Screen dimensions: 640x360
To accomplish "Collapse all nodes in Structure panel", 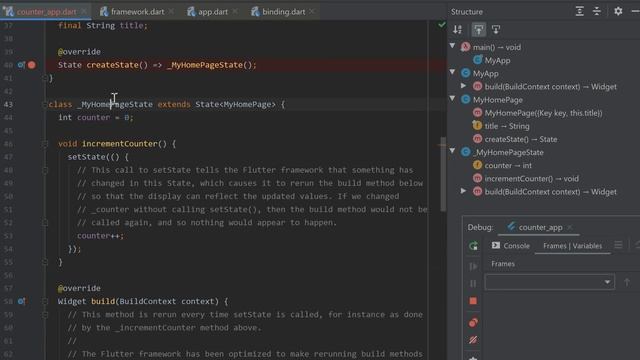I will click(x=597, y=11).
